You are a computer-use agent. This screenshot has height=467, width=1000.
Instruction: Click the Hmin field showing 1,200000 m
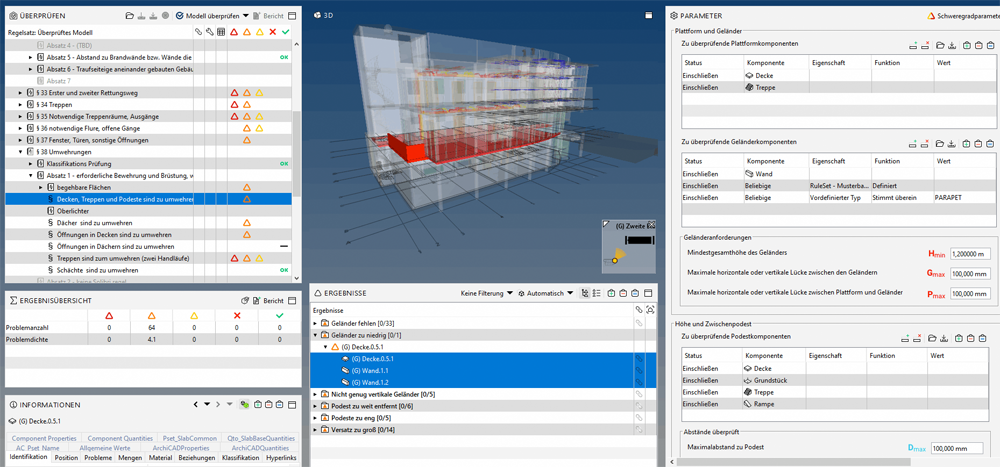pyautogui.click(x=971, y=254)
